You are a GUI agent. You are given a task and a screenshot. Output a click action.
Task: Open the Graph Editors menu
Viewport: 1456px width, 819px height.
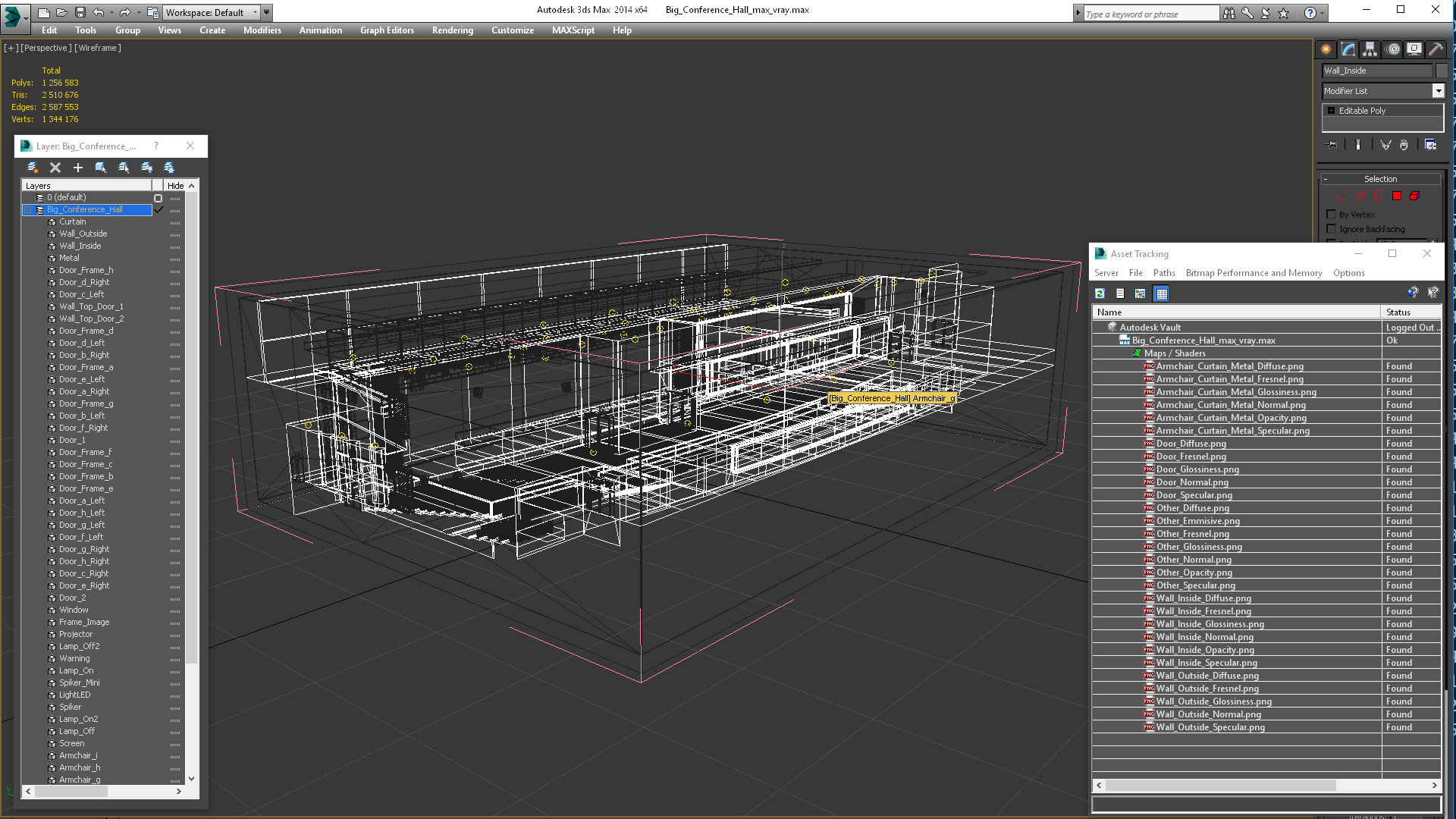point(387,30)
